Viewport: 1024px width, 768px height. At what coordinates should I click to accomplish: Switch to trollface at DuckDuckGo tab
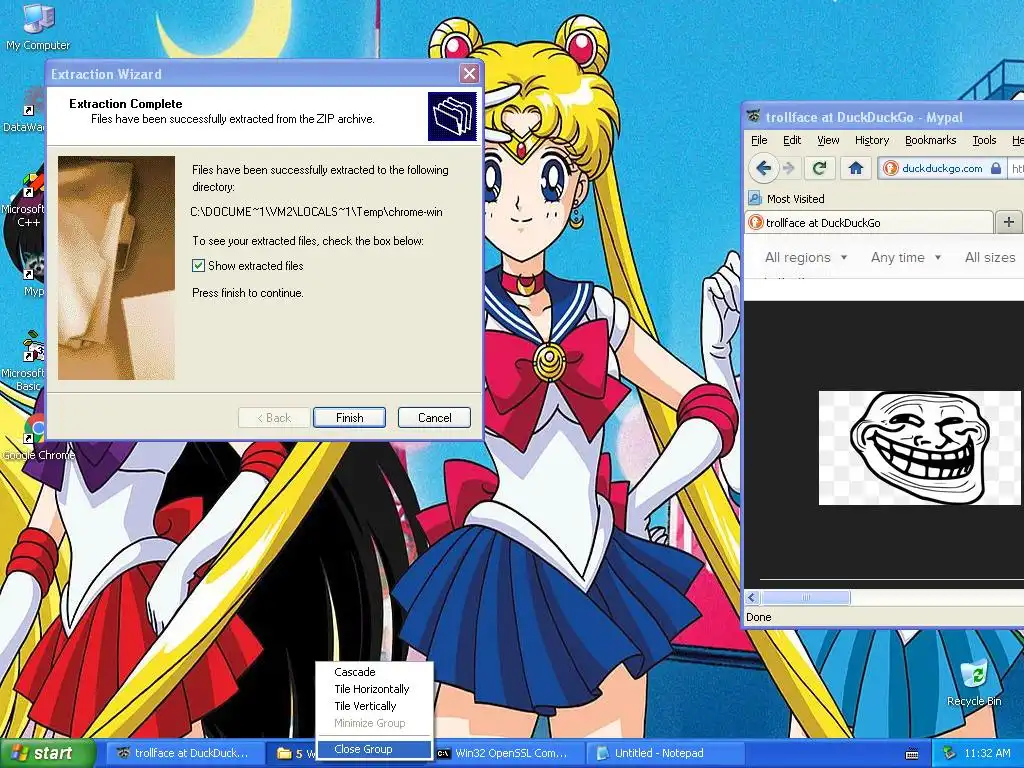[869, 222]
